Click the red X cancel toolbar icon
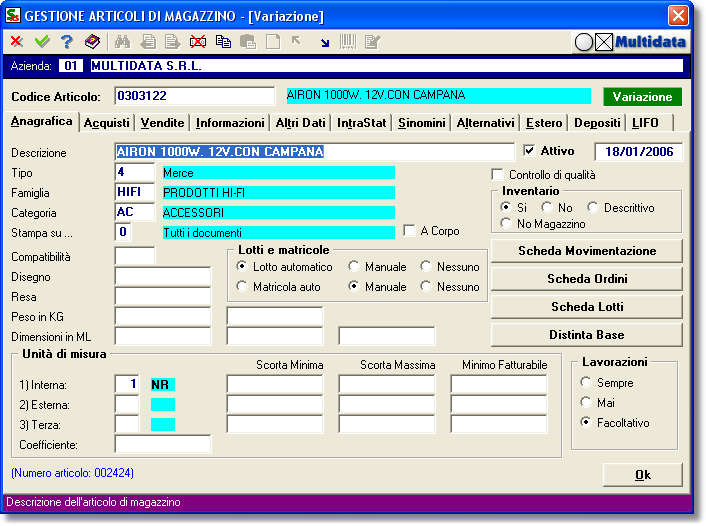 [x=17, y=41]
